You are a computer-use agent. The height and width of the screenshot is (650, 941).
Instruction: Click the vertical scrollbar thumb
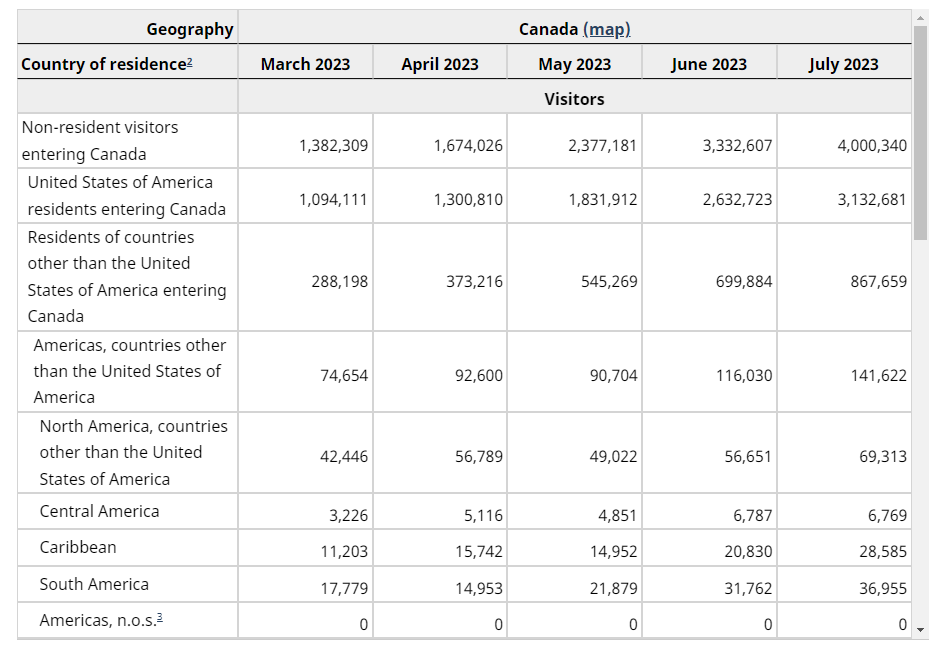pos(920,130)
